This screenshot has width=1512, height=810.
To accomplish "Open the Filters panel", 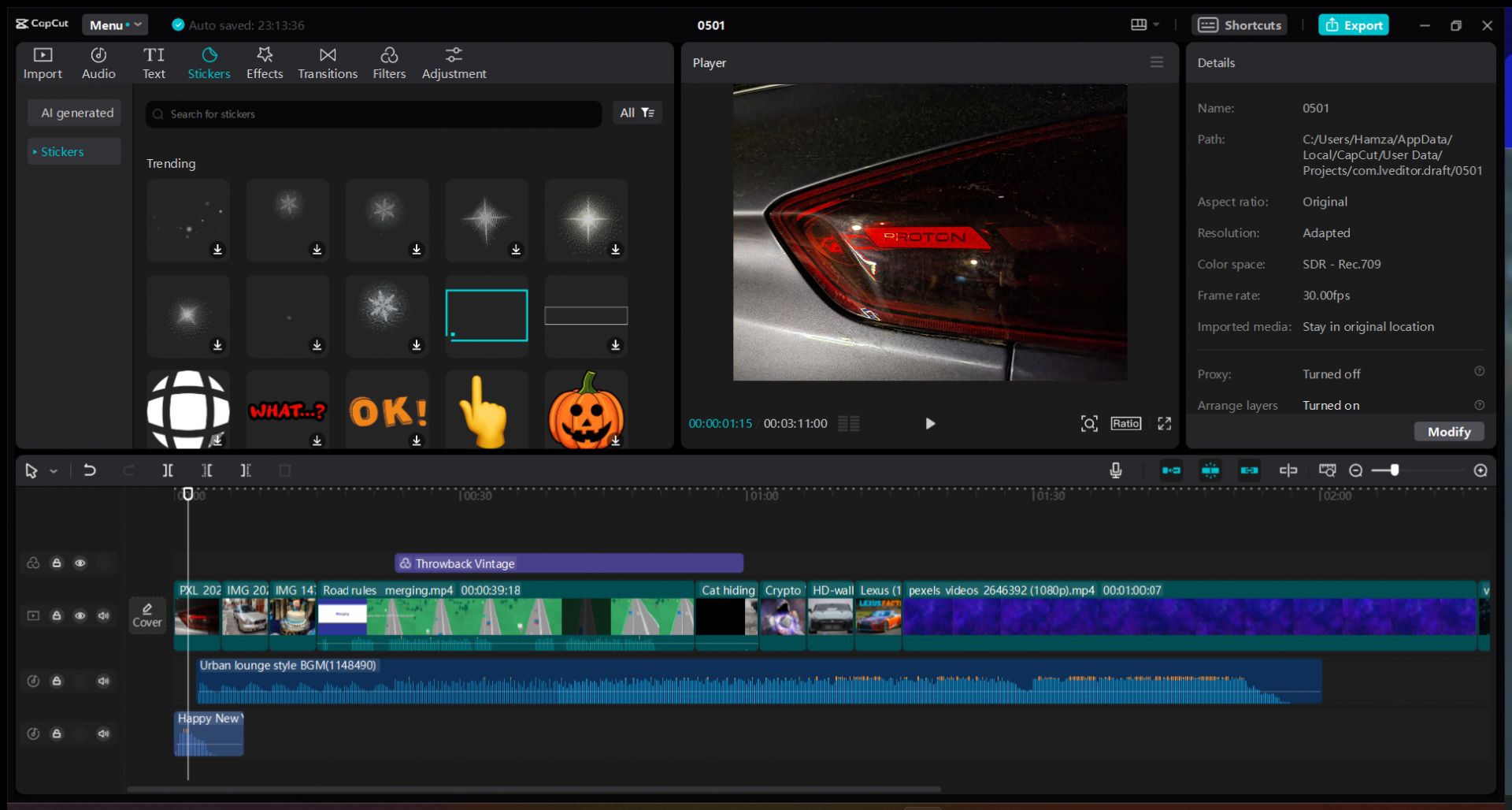I will pyautogui.click(x=389, y=62).
